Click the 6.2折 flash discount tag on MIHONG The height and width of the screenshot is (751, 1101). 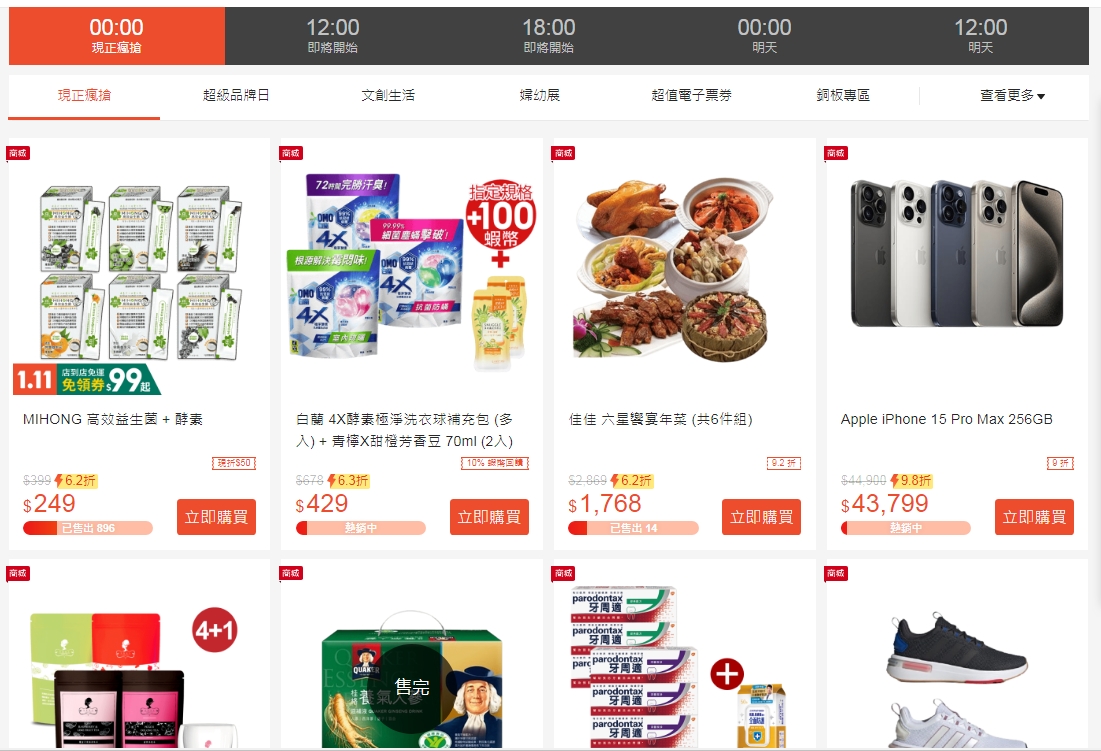point(75,481)
